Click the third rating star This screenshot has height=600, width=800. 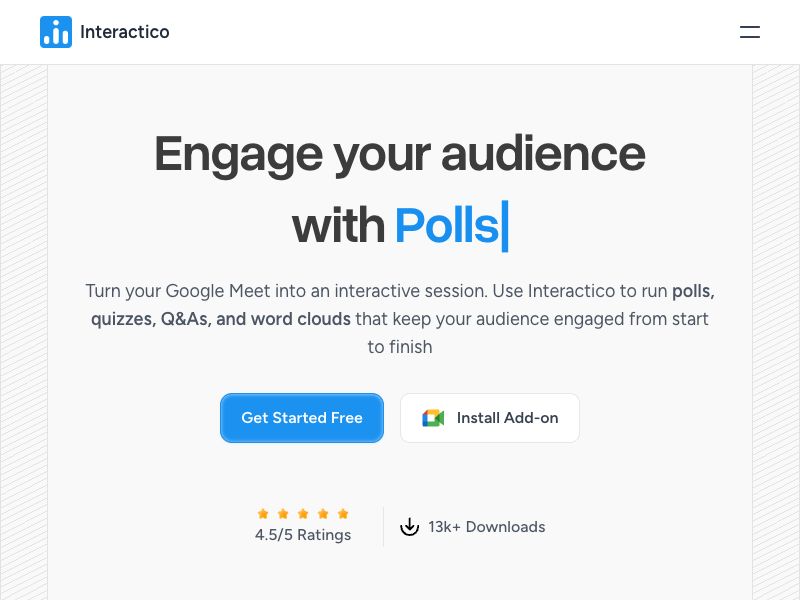coord(303,513)
